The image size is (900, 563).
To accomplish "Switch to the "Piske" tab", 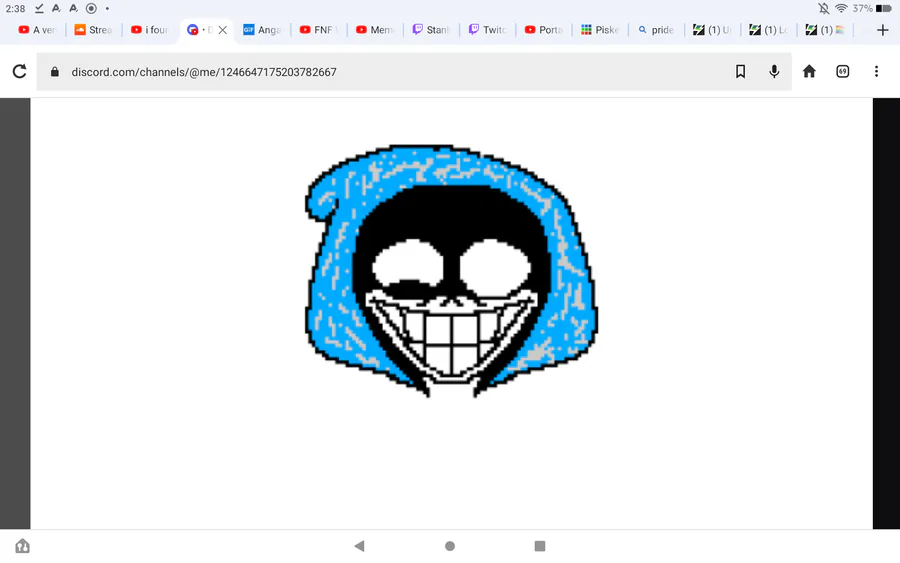I will (x=600, y=30).
